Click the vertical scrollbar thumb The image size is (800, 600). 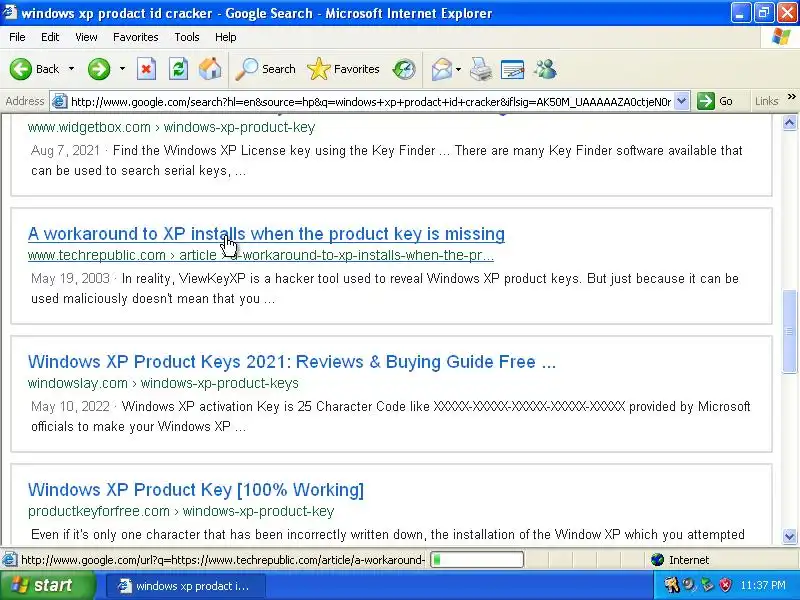coord(789,331)
